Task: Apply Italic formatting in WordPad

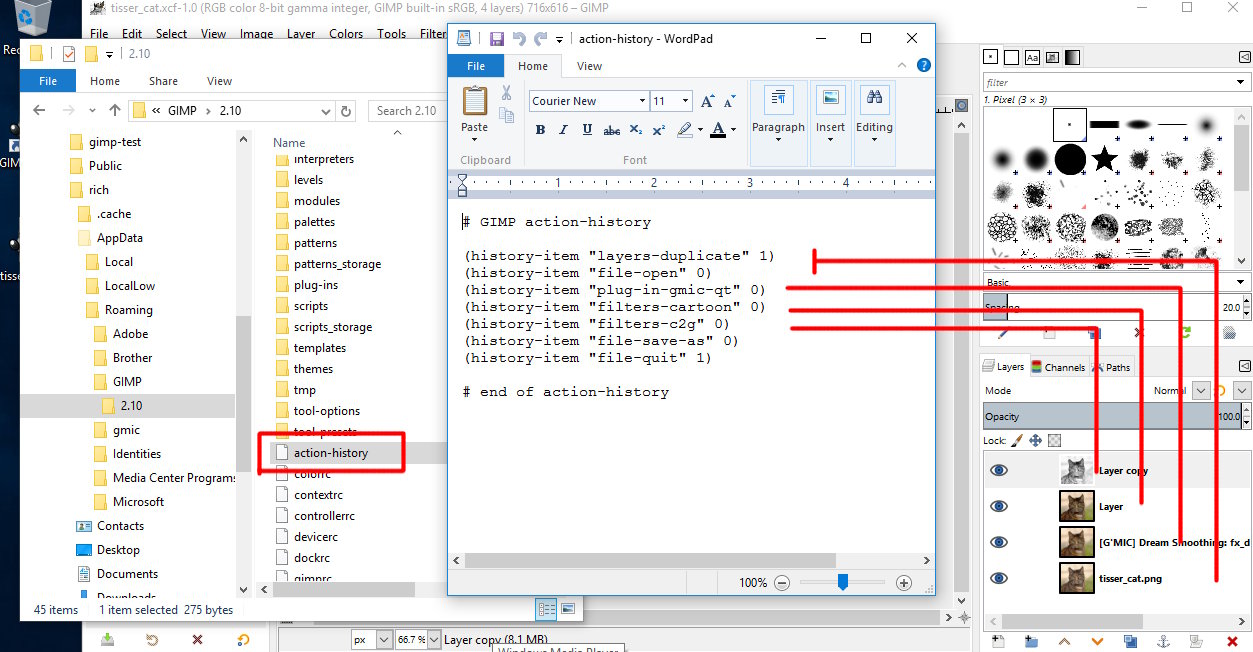Action: click(x=564, y=130)
